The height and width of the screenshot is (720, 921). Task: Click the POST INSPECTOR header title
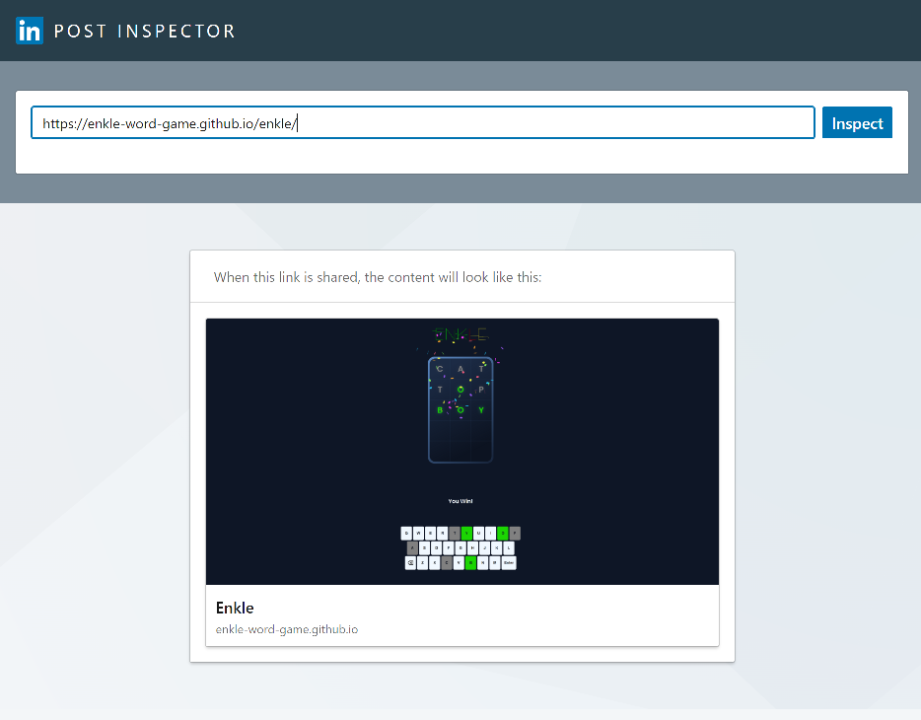tap(144, 31)
